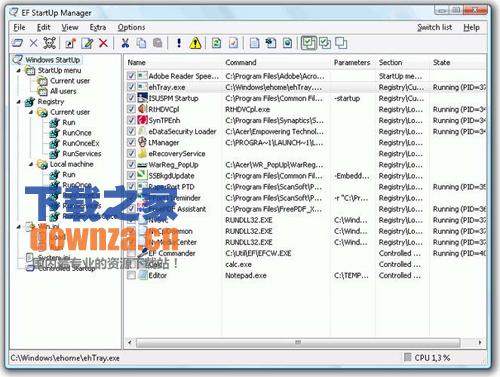Viewport: 500px width, 377px height.
Task: Click the Switch list menu item
Action: 434,27
